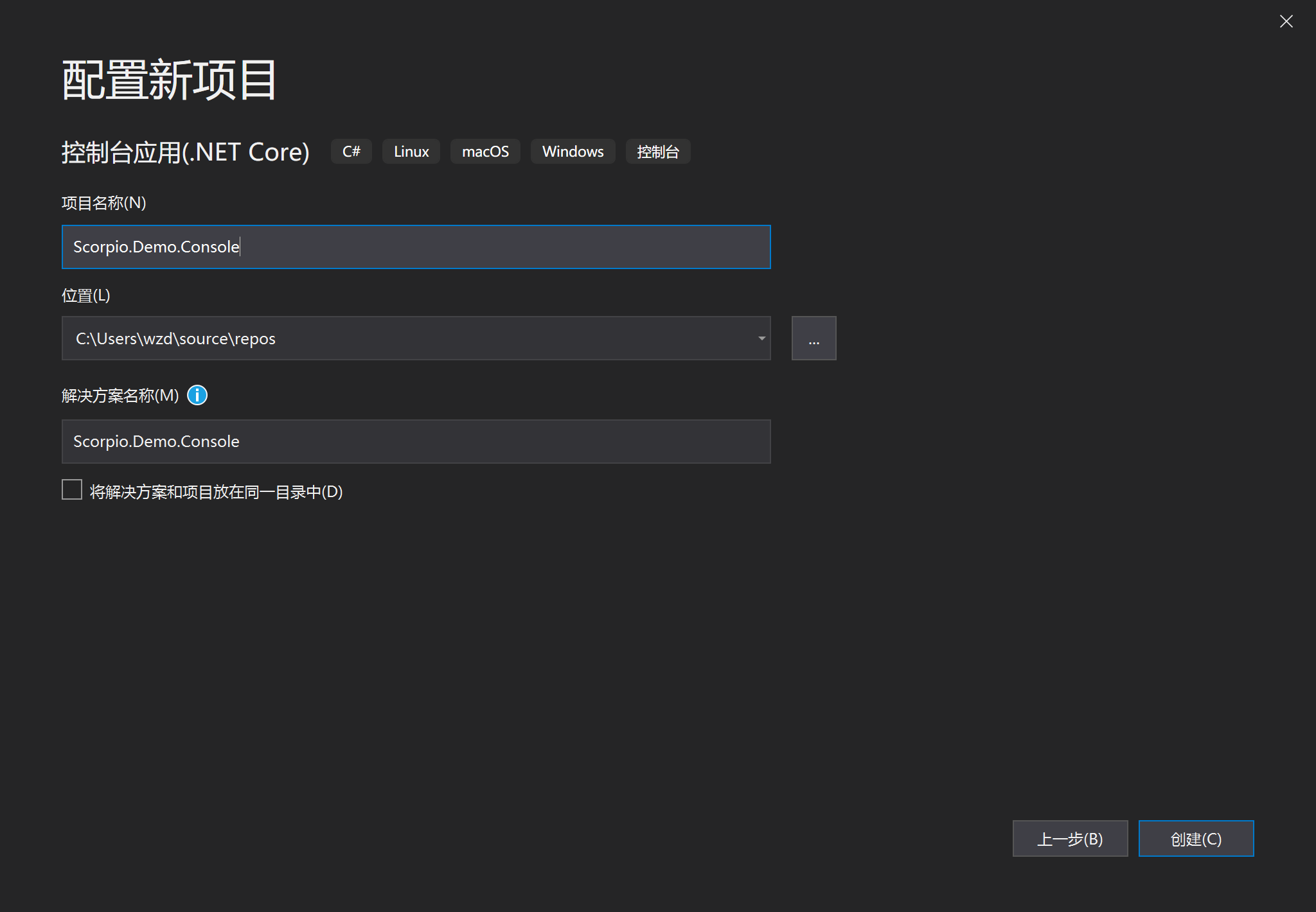Click the Linux platform tag
Screen dimensions: 1316x912
coord(411,152)
